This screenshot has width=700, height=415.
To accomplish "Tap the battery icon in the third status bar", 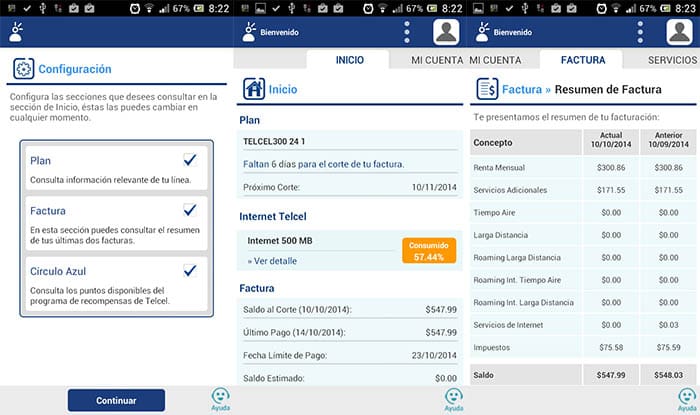I will [x=665, y=8].
